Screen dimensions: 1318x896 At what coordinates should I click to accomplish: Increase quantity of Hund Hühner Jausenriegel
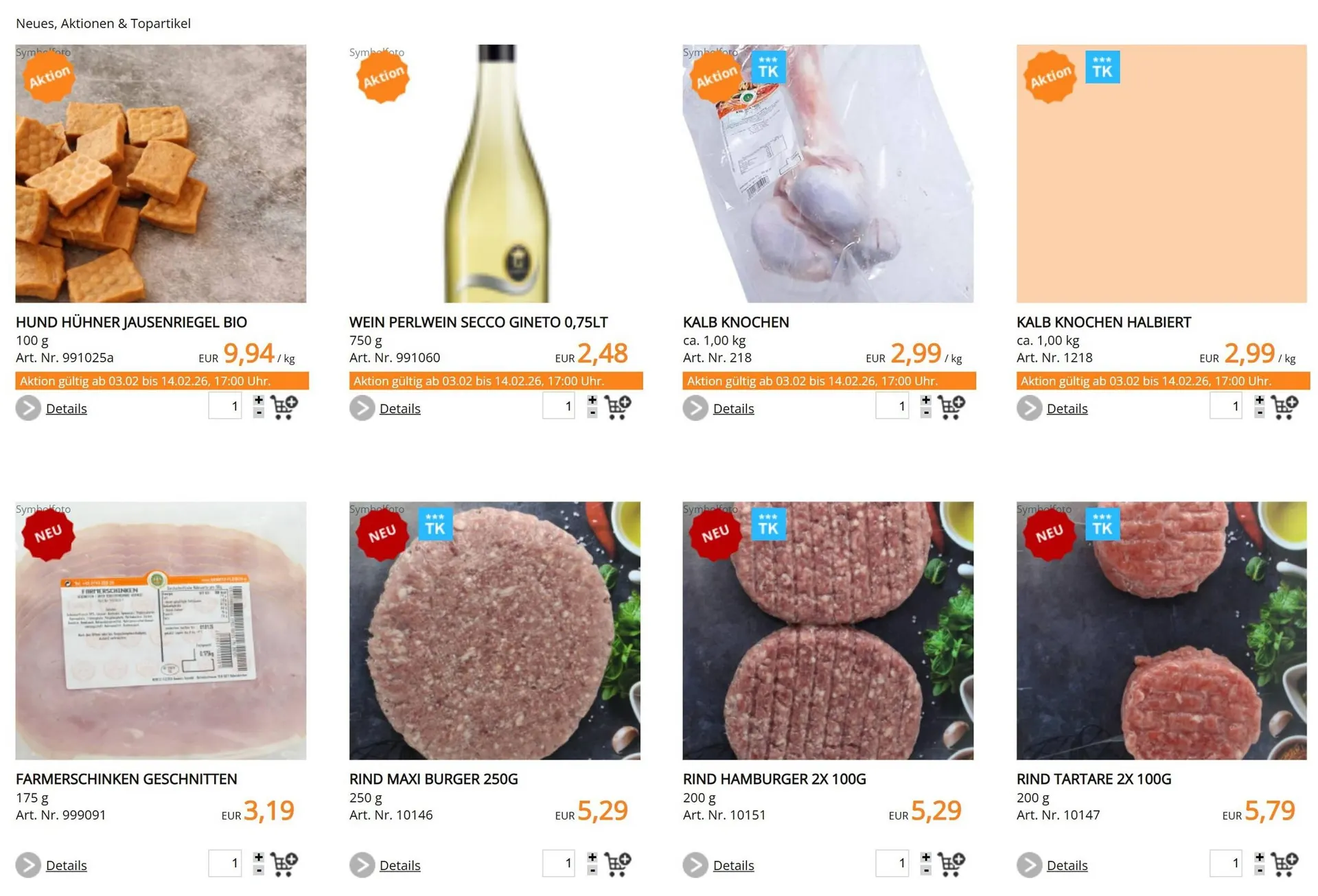click(x=258, y=400)
